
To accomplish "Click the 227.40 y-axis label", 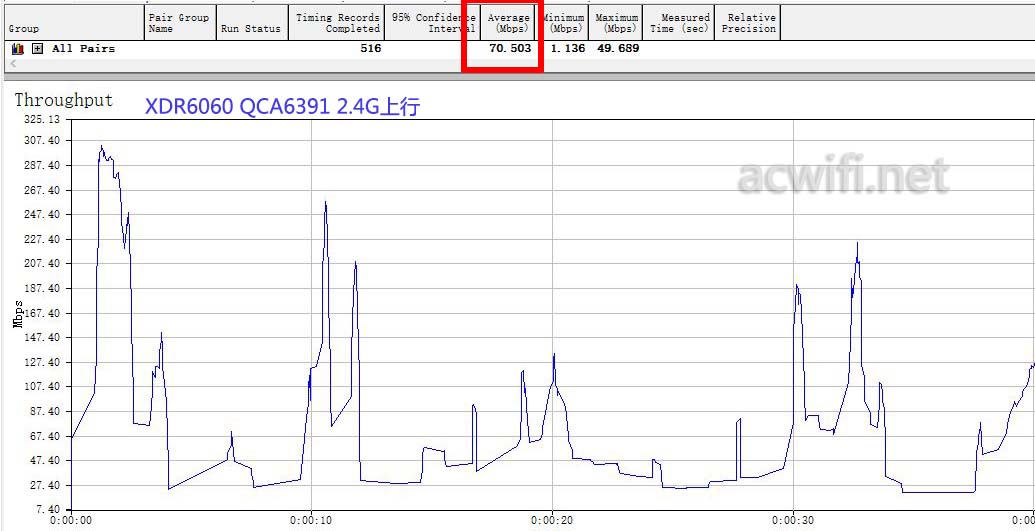I will pos(41,239).
